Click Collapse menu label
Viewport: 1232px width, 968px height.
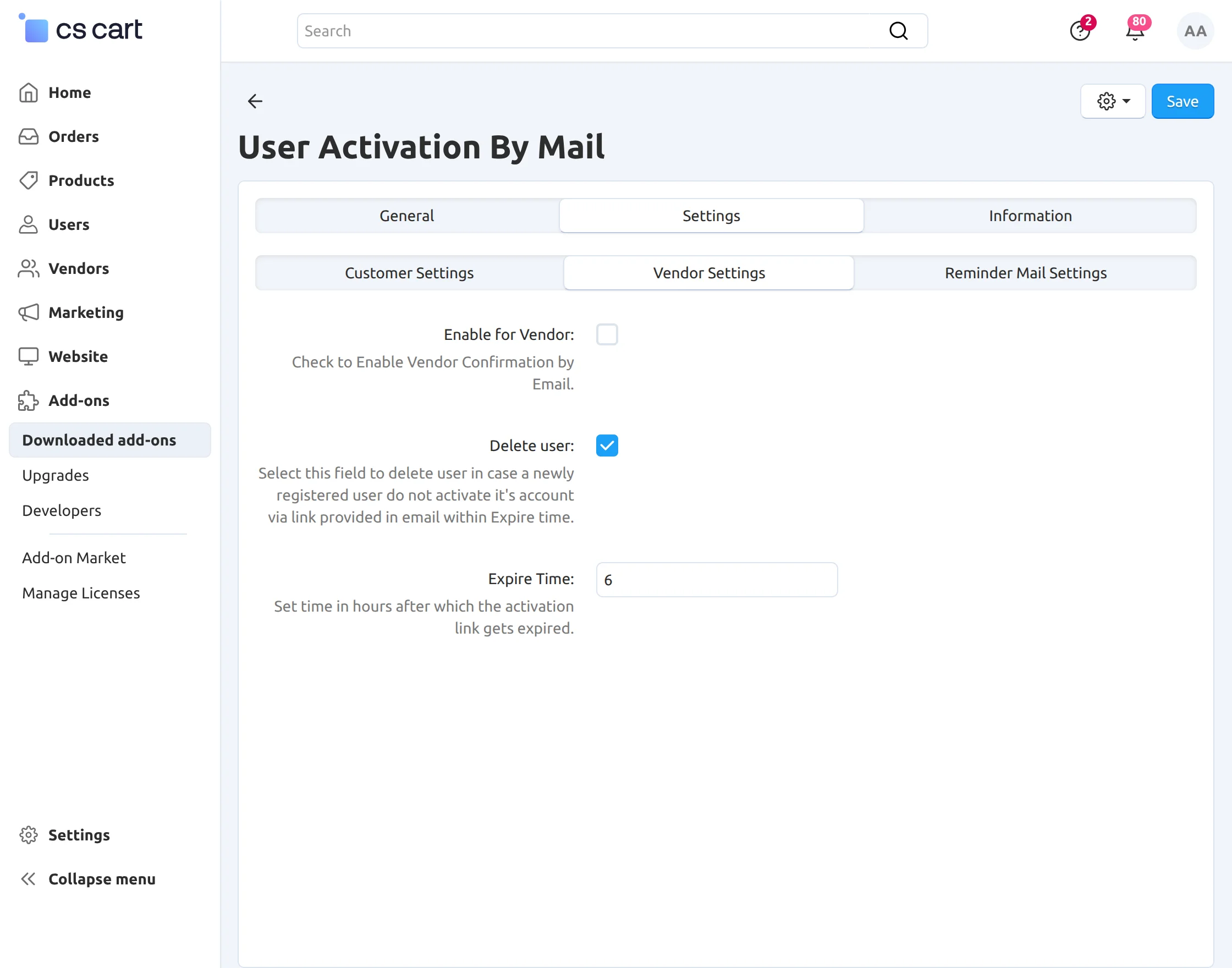102,879
